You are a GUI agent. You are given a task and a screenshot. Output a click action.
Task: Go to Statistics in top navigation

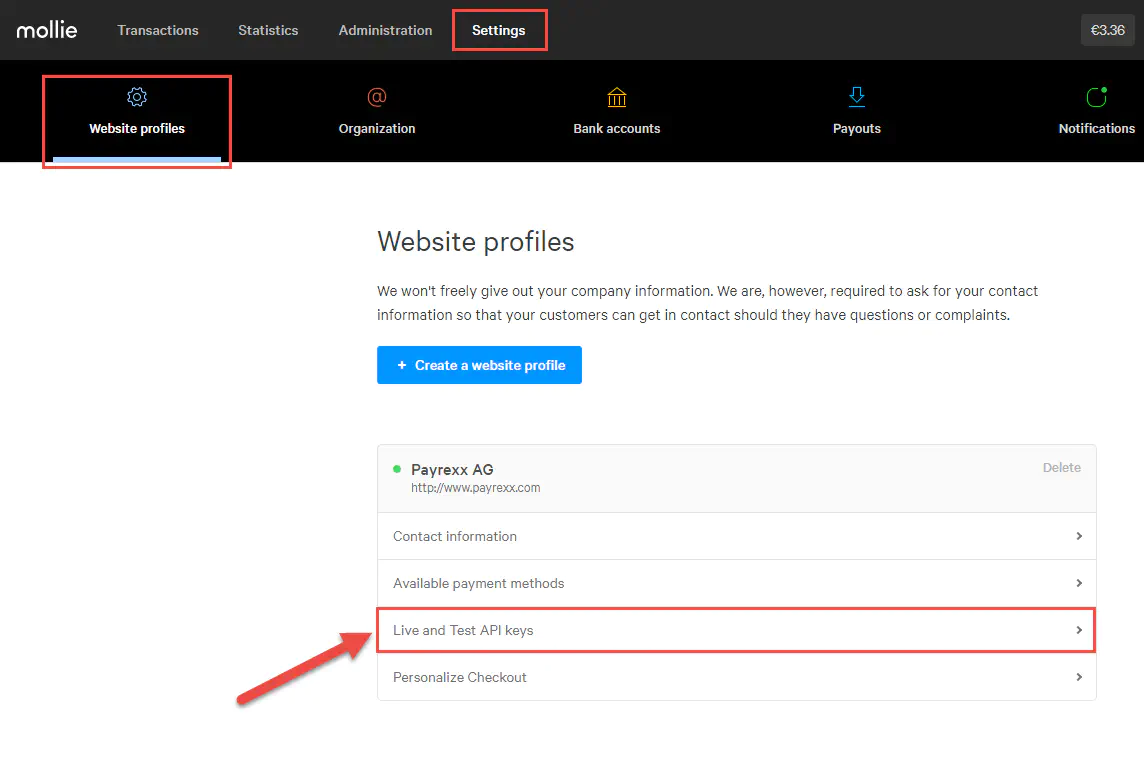click(x=268, y=30)
